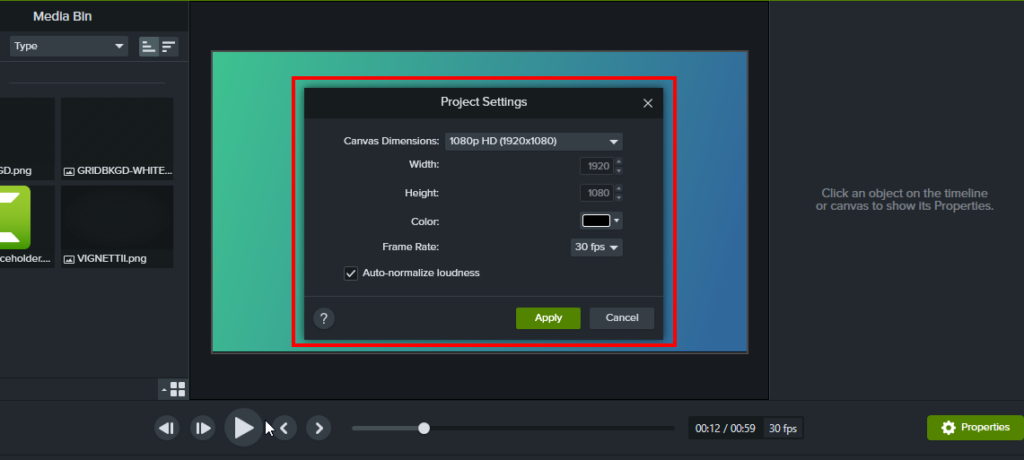Step back one frame
This screenshot has width=1024, height=460.
[167, 428]
